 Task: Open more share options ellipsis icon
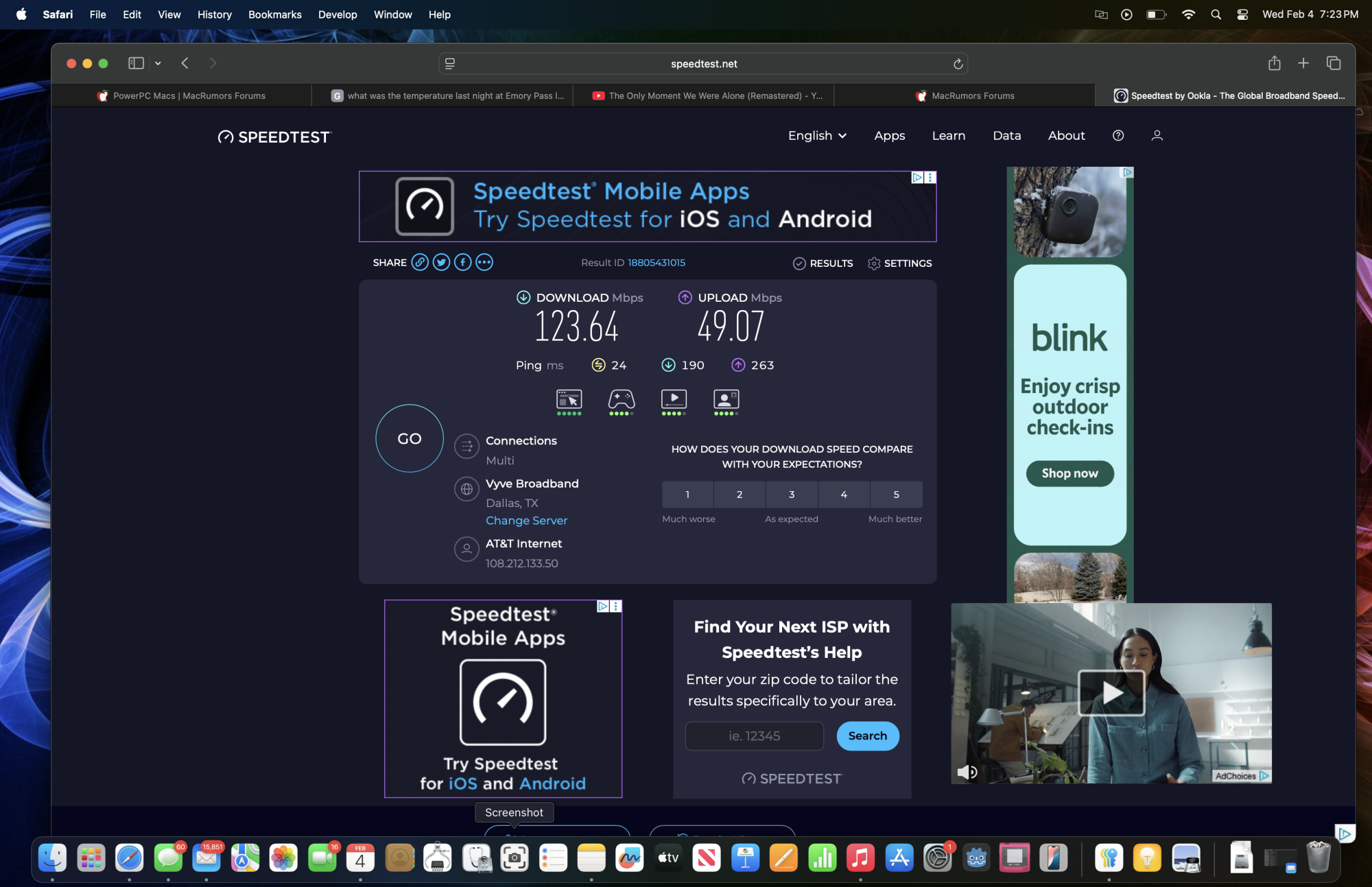click(484, 262)
